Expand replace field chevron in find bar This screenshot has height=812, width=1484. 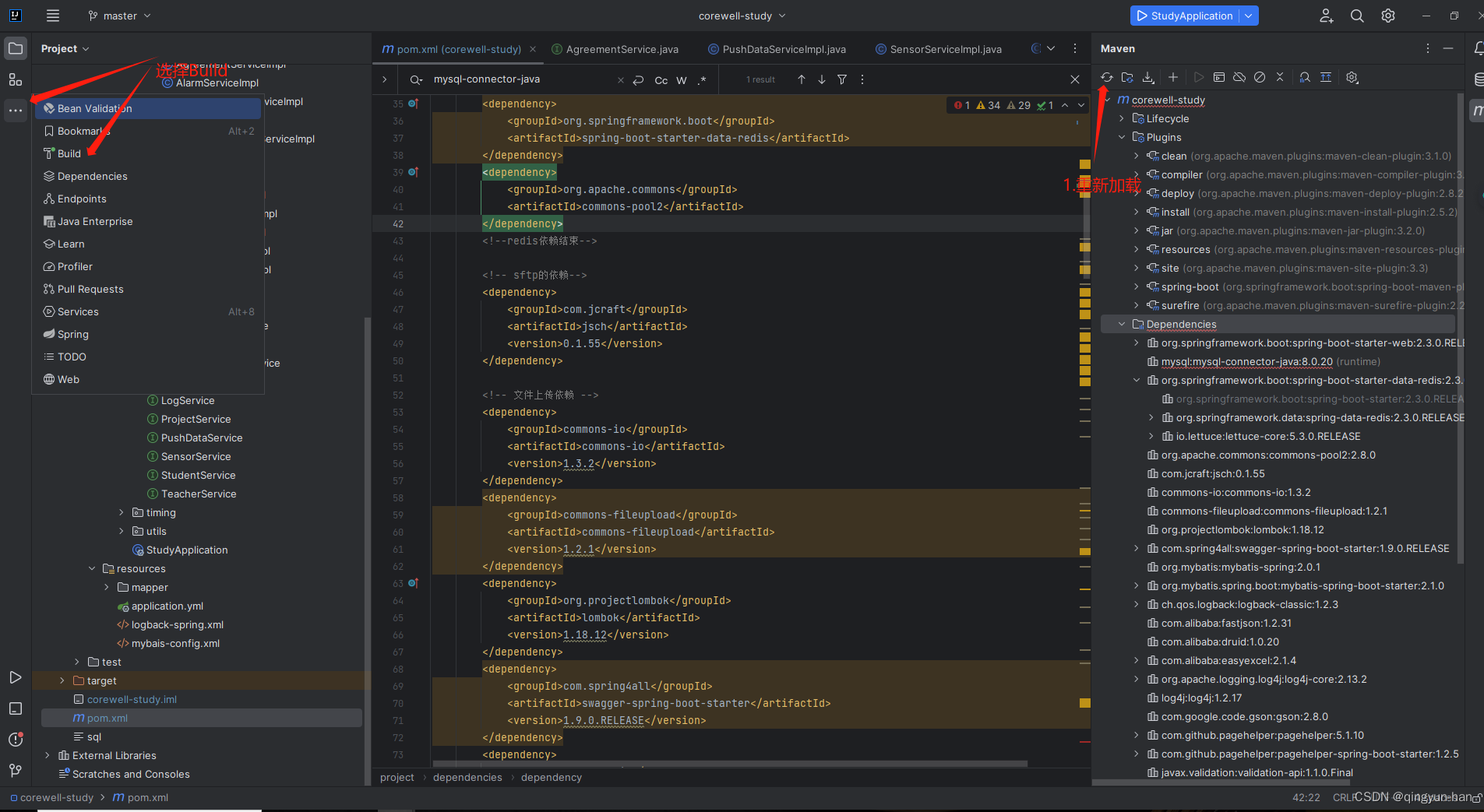[384, 79]
